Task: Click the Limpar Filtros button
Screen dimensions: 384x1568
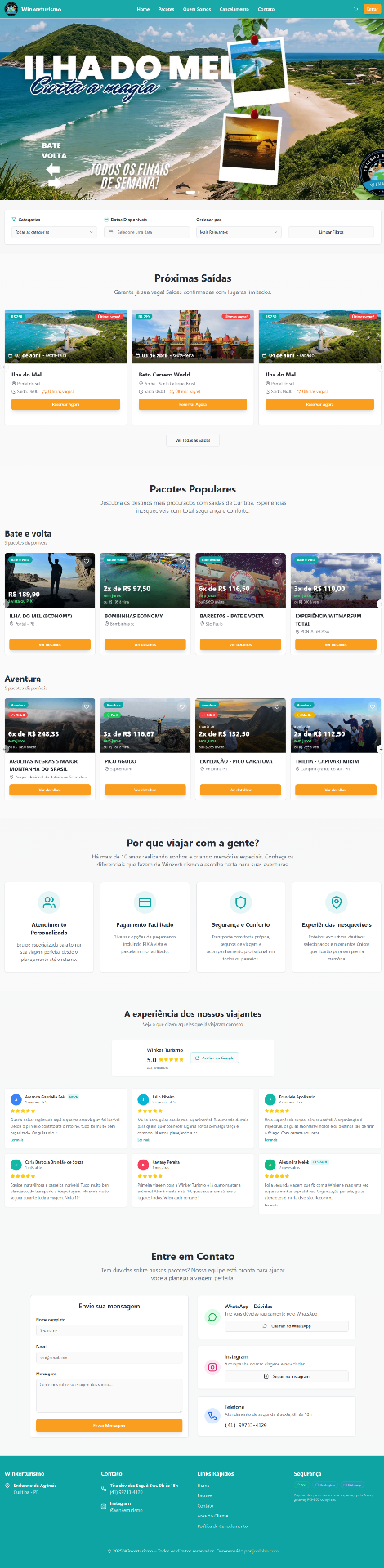Action: pyautogui.click(x=331, y=232)
